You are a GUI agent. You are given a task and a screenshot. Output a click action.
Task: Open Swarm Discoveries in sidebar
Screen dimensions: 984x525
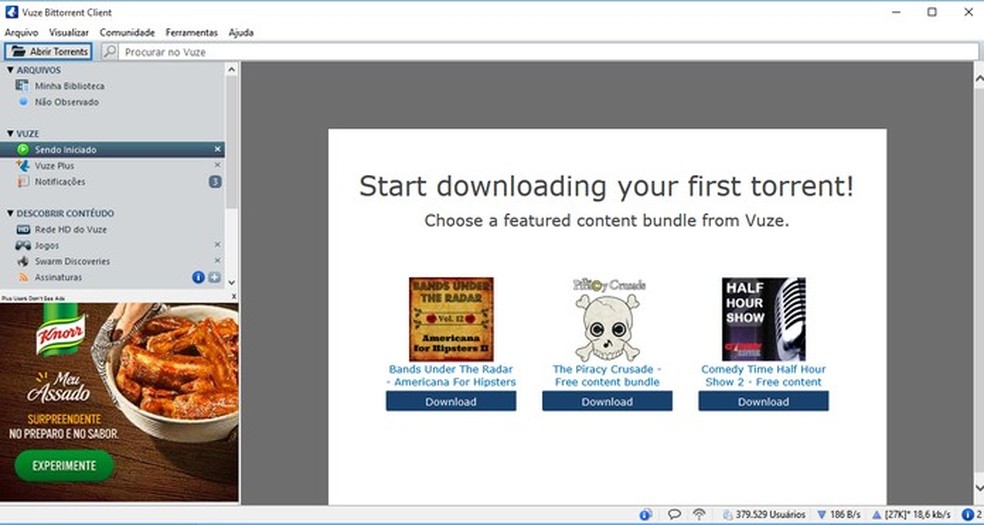point(72,261)
